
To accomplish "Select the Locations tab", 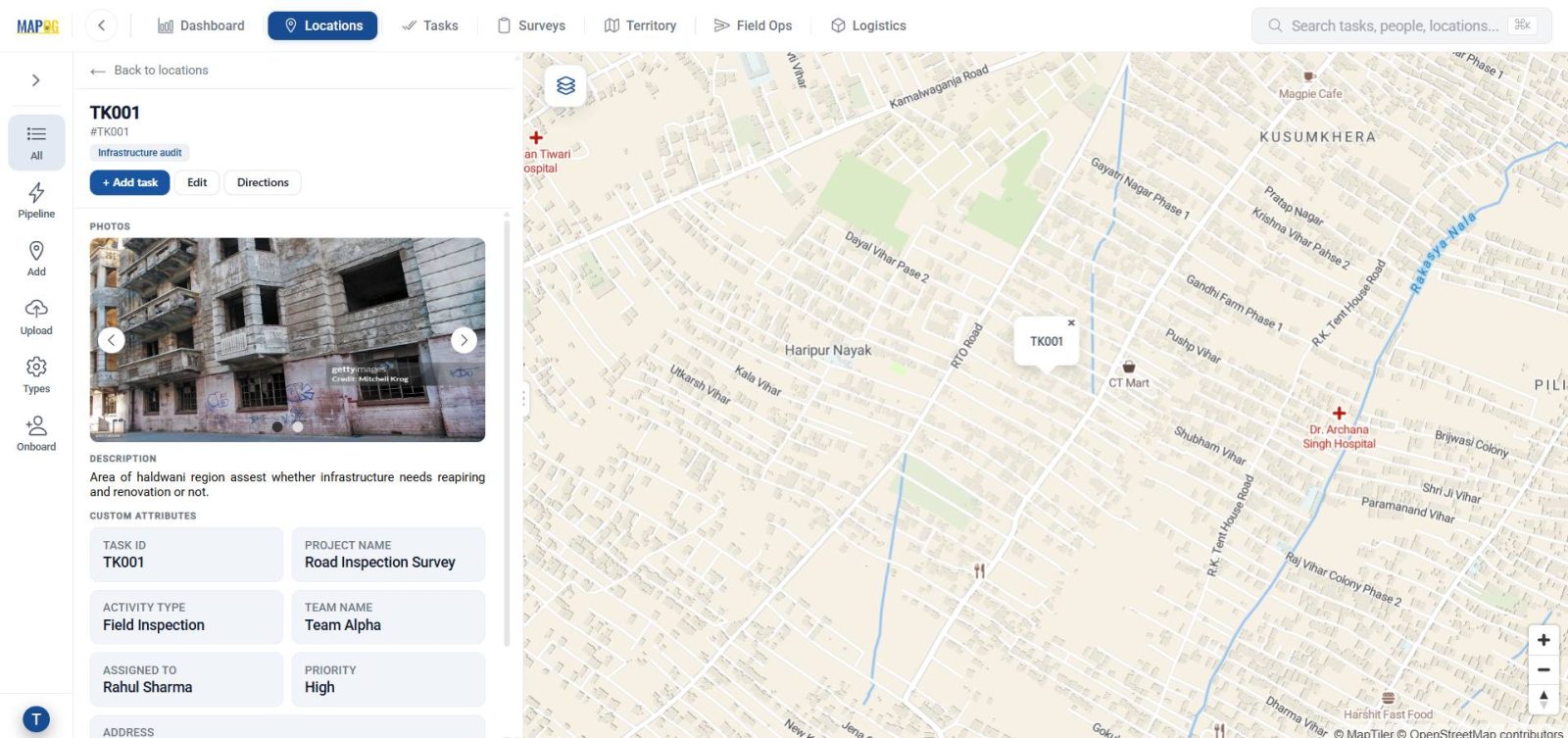I will coord(322,25).
